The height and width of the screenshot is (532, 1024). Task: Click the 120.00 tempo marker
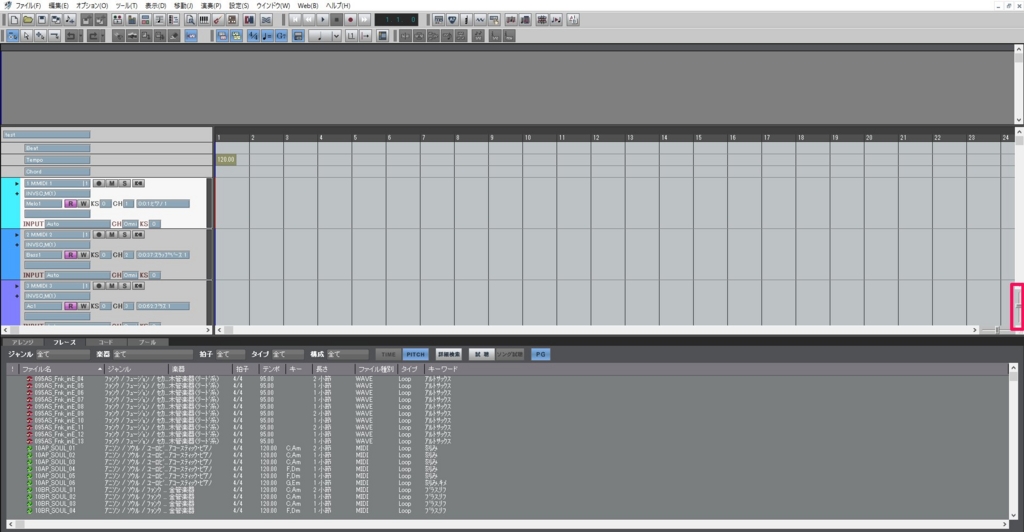226,159
